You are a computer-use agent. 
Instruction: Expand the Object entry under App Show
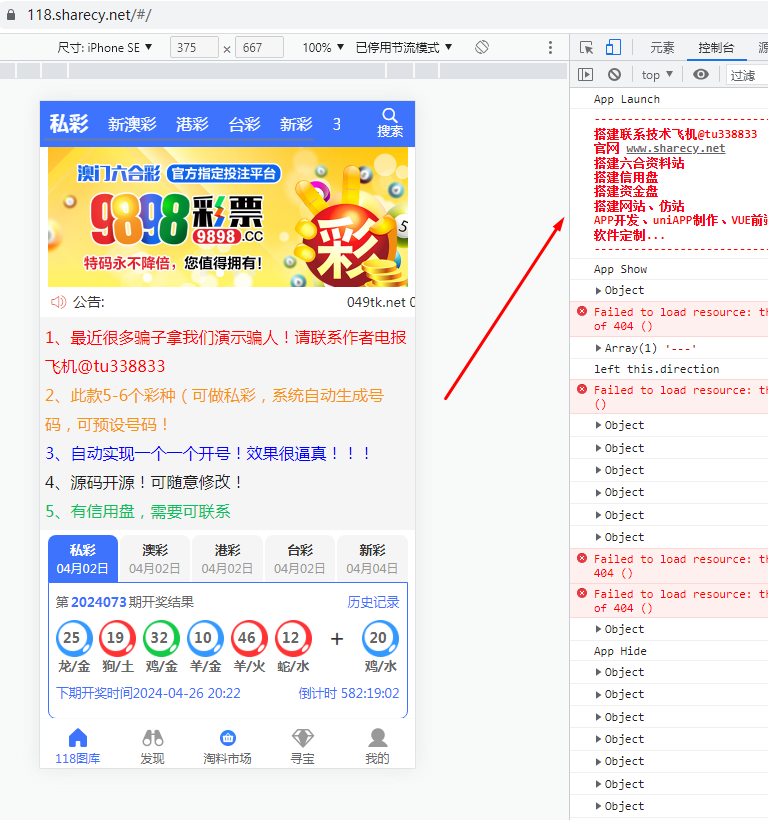[x=598, y=290]
